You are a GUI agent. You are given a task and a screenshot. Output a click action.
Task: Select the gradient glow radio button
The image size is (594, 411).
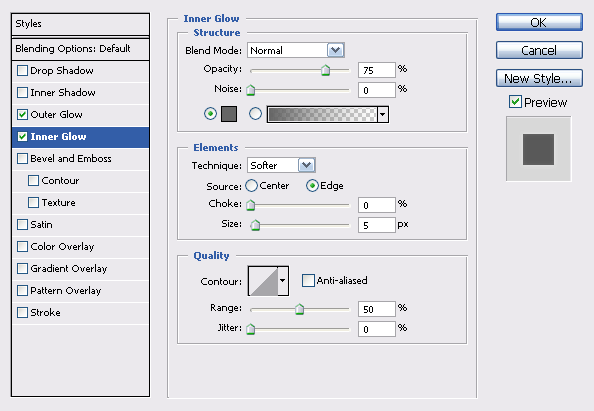[255, 114]
